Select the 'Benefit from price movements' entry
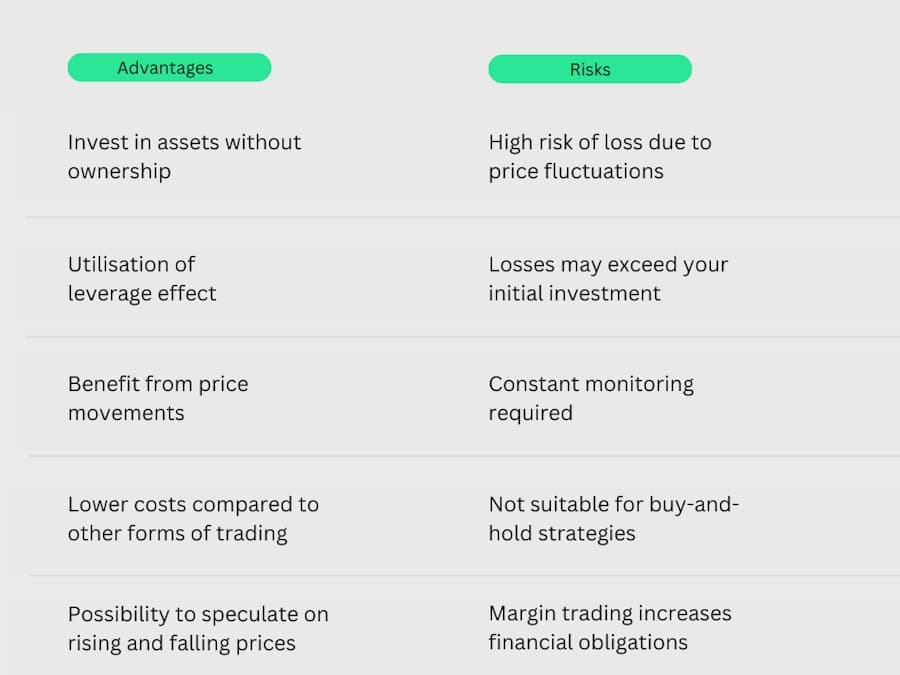This screenshot has width=900, height=675. (x=158, y=398)
